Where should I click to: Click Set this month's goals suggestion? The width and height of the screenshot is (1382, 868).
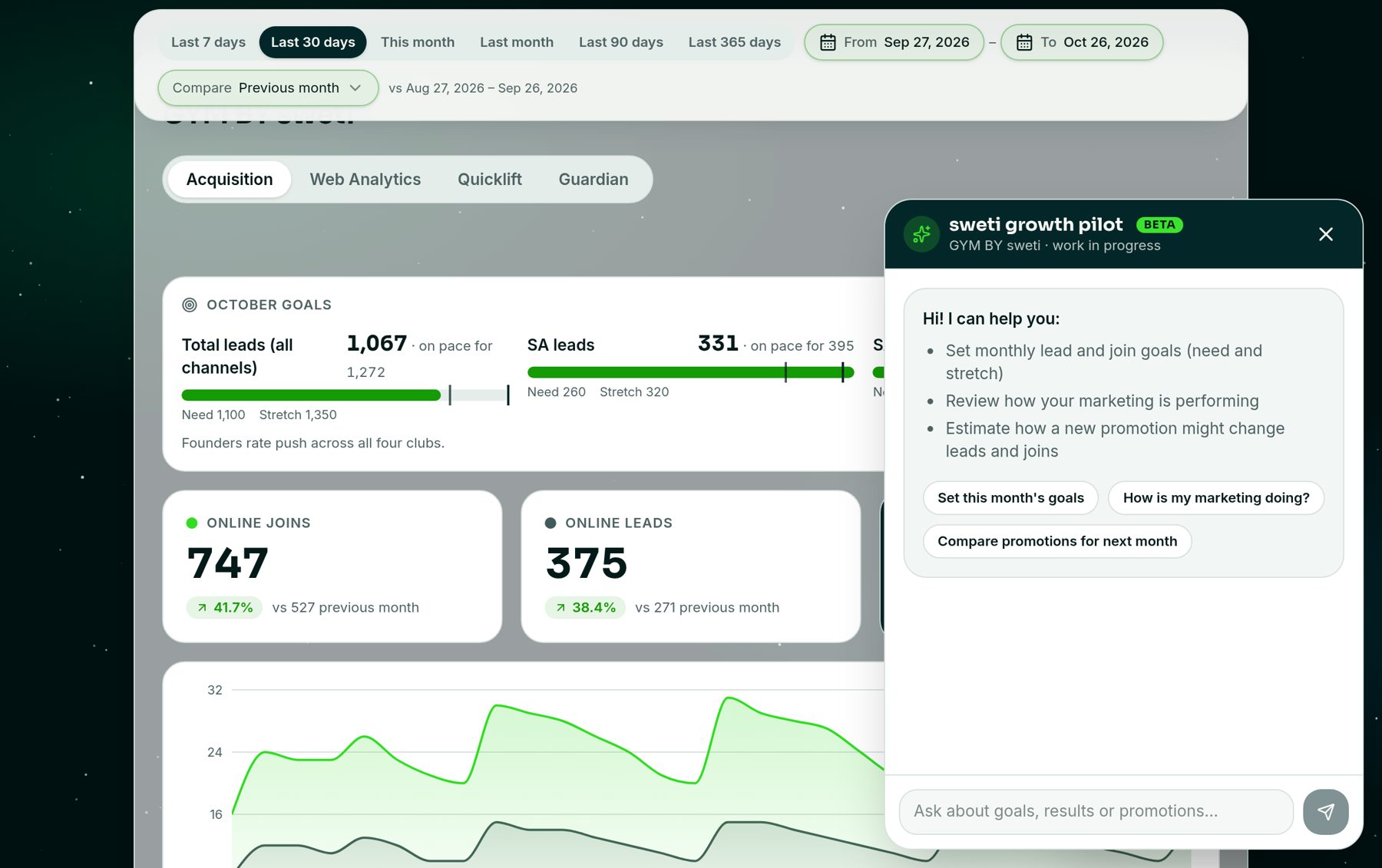(x=1010, y=498)
